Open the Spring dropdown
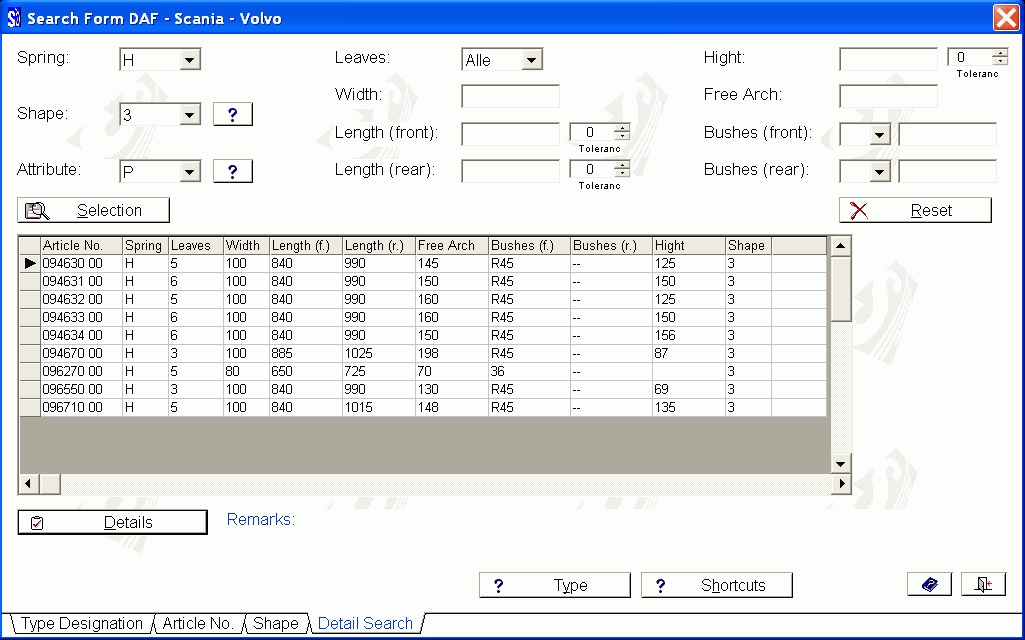 [190, 60]
